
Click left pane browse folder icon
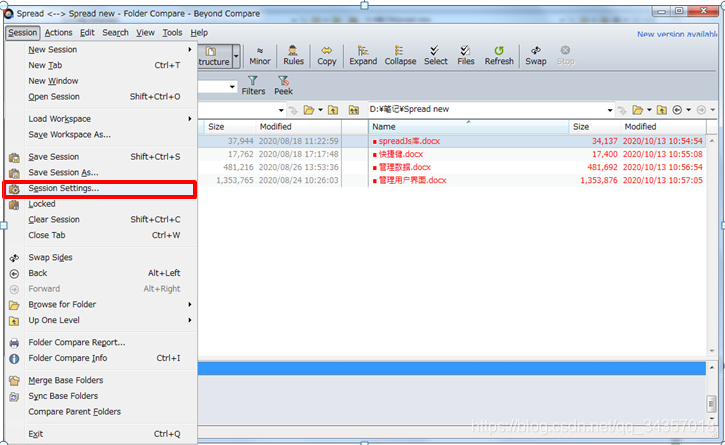[x=309, y=110]
